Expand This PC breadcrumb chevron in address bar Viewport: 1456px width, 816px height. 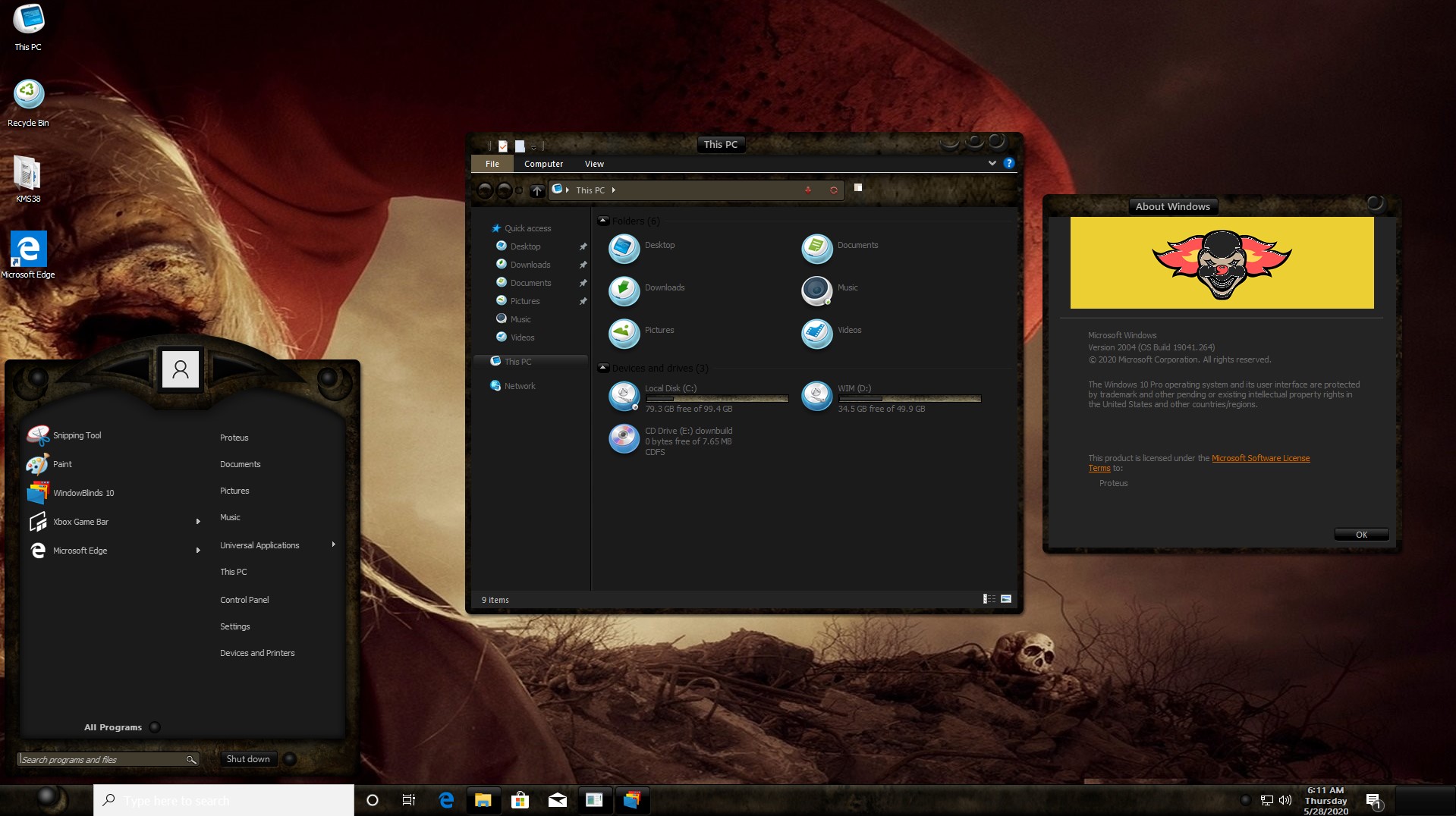613,190
